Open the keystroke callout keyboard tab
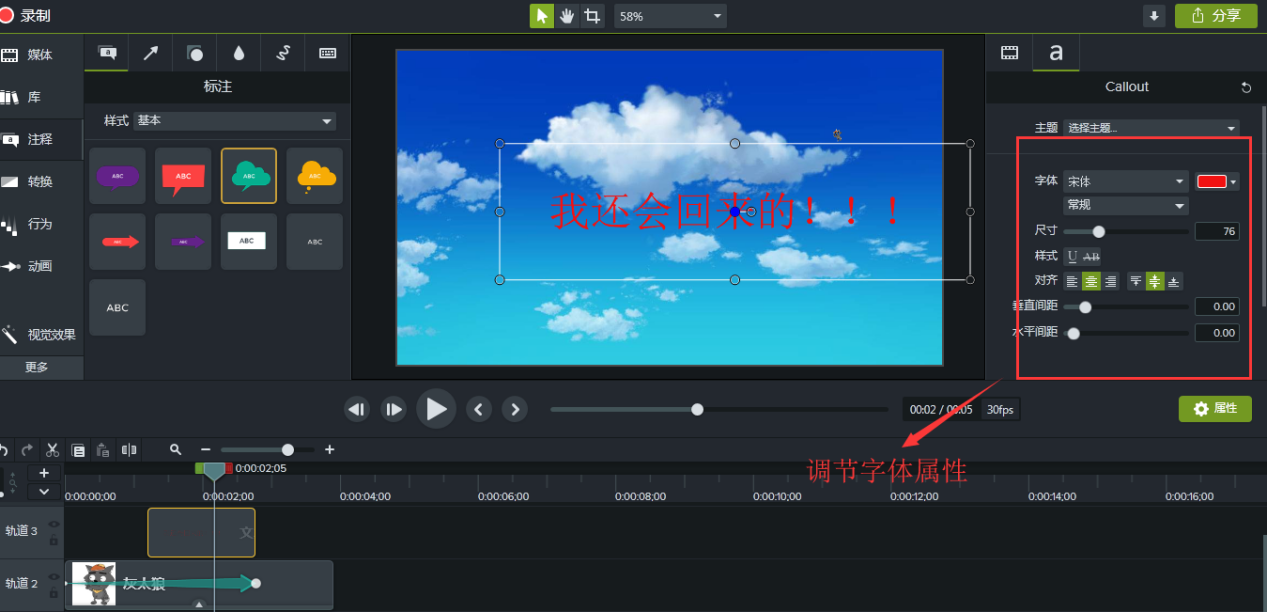Image resolution: width=1267 pixels, height=612 pixels. [327, 54]
